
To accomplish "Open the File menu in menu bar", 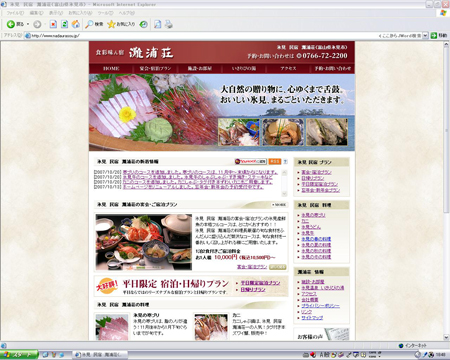I will pos(15,13).
